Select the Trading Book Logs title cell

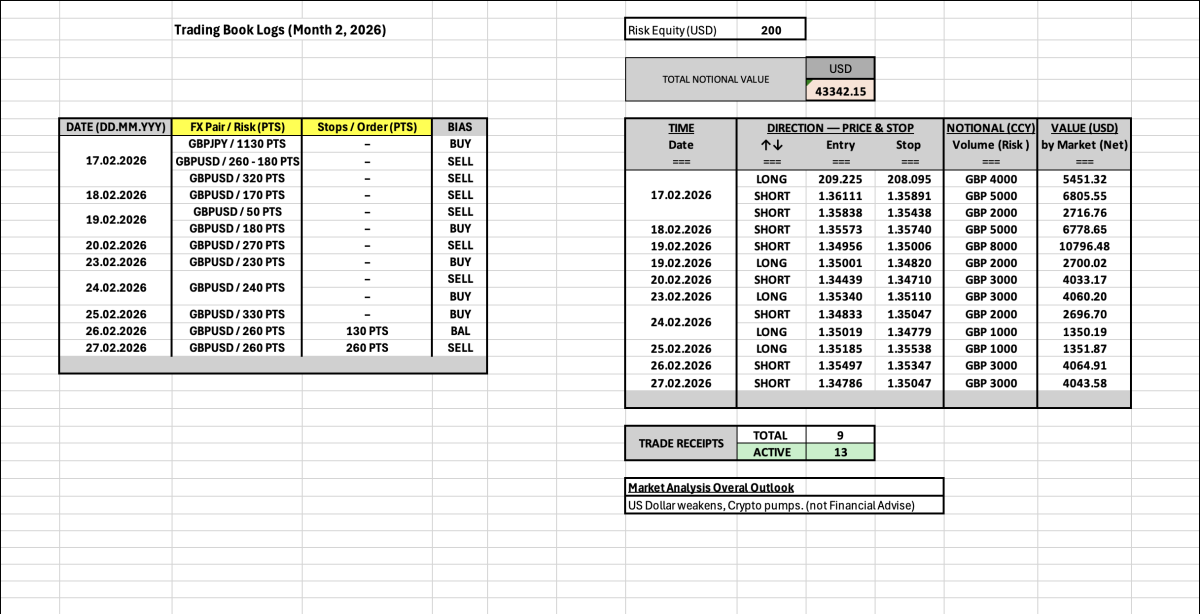[x=280, y=30]
